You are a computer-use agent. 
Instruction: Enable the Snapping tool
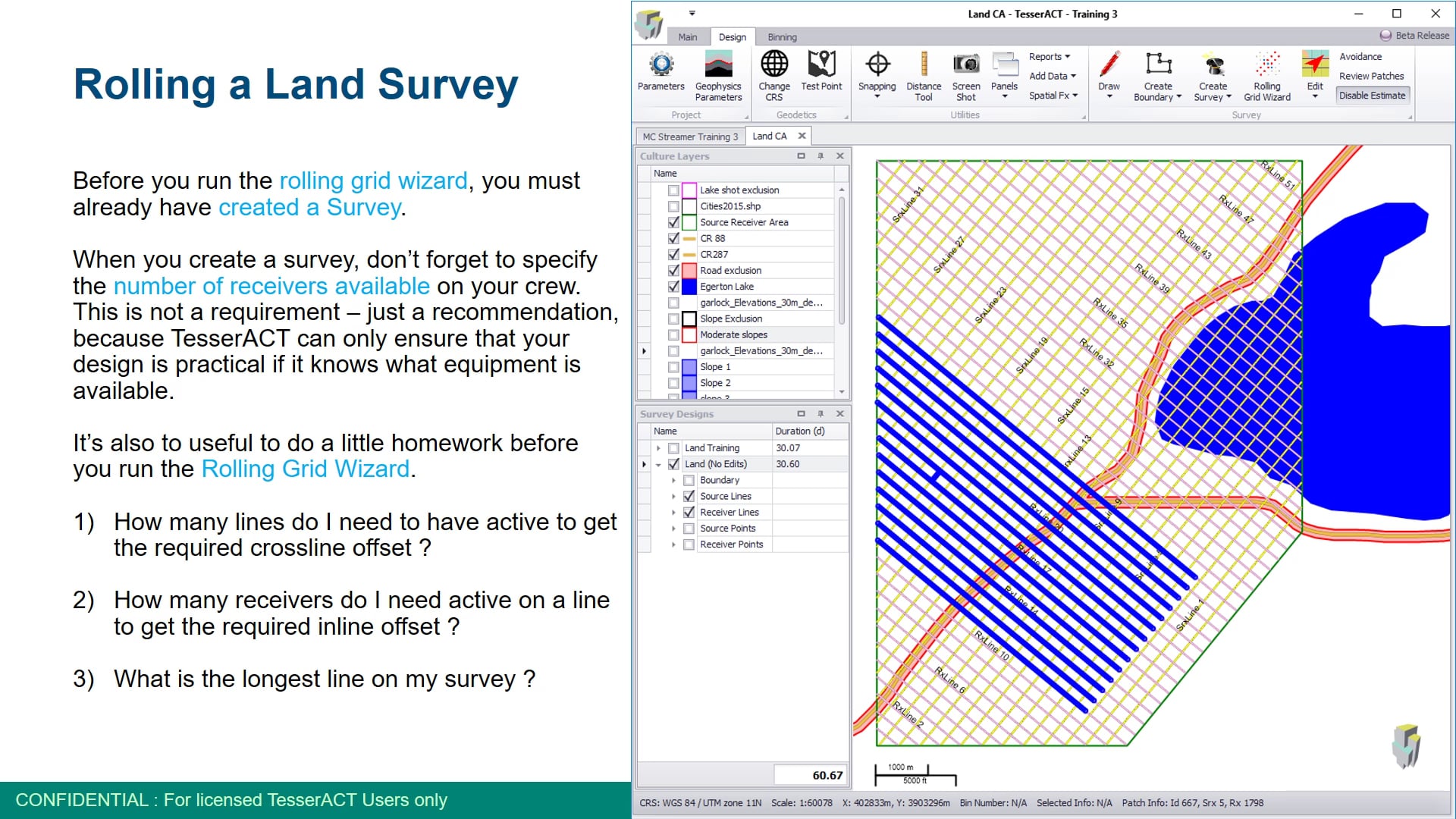[x=877, y=72]
